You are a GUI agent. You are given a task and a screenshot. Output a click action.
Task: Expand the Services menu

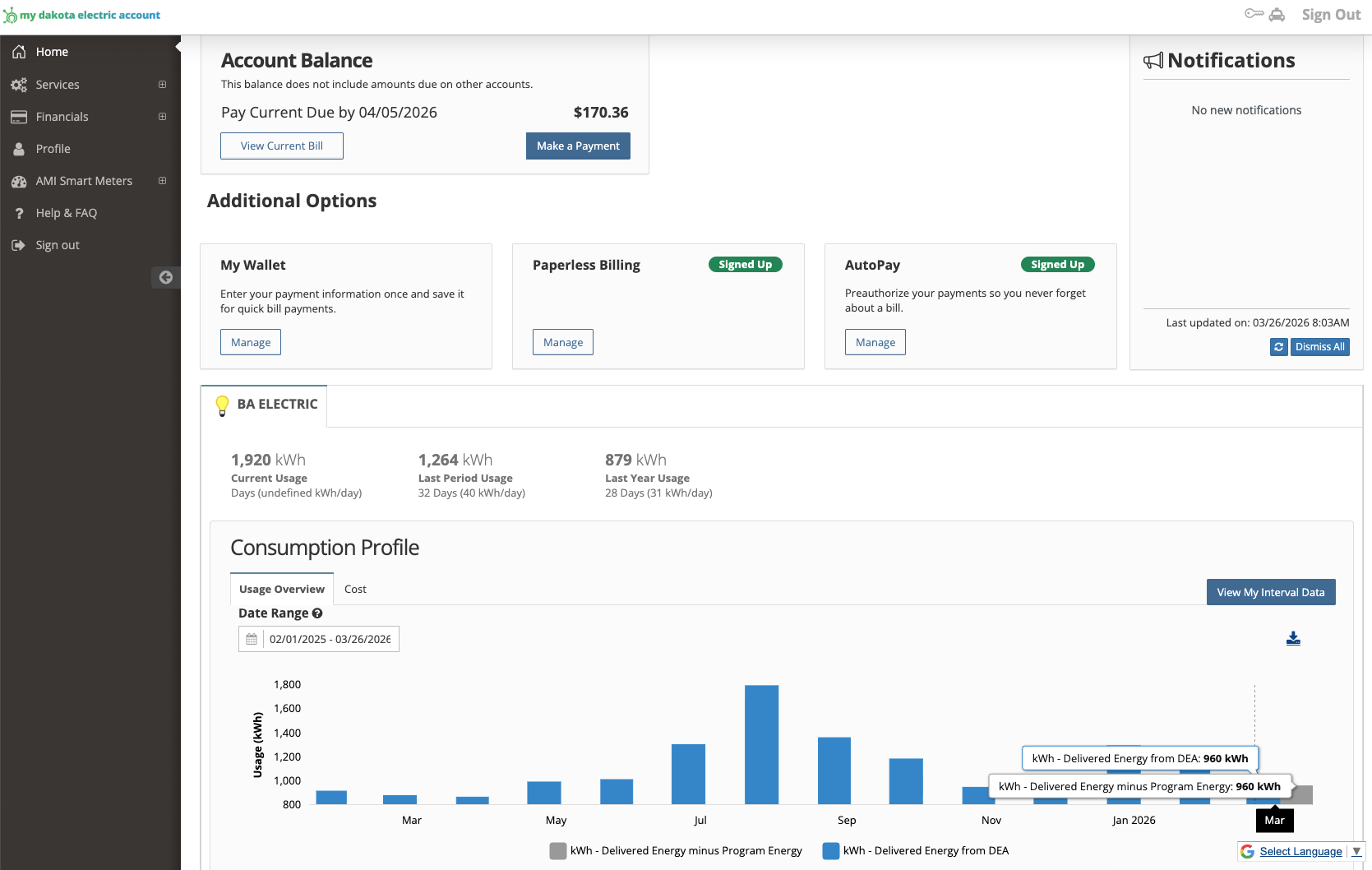[x=162, y=85]
